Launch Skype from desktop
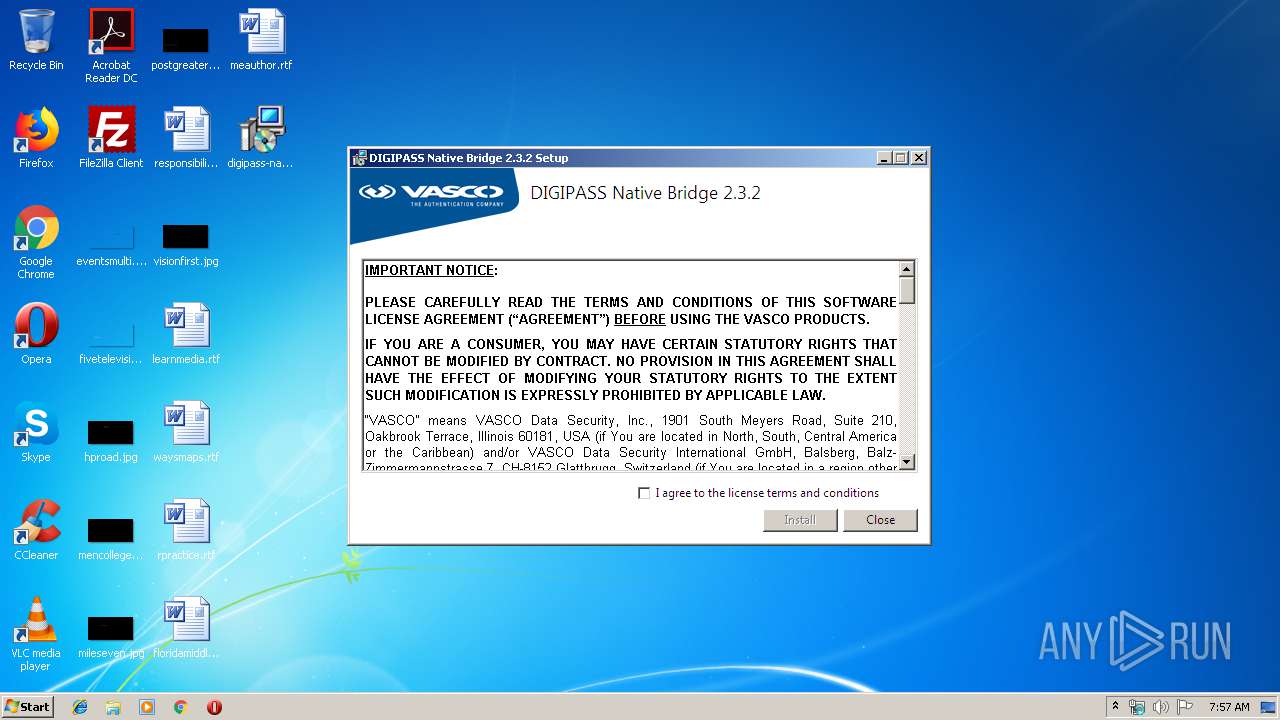1280x720 pixels. [36, 432]
